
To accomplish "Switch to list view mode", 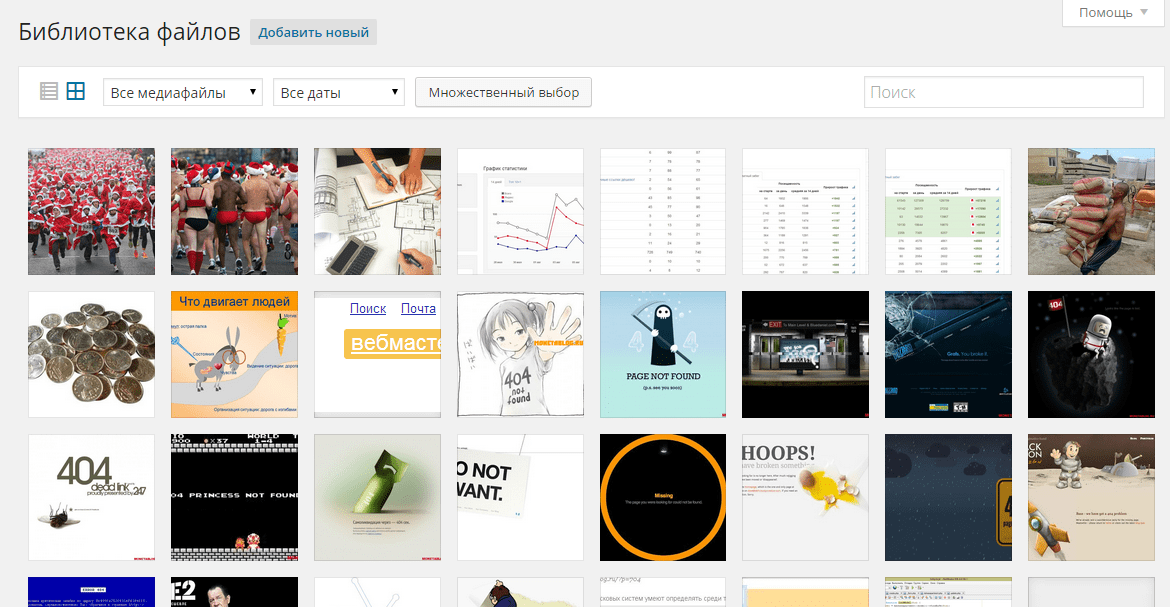I will pos(49,91).
